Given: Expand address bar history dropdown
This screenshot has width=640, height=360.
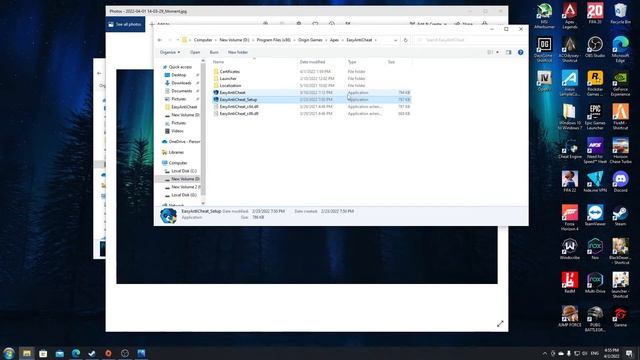Looking at the screenshot, I should [x=395, y=40].
